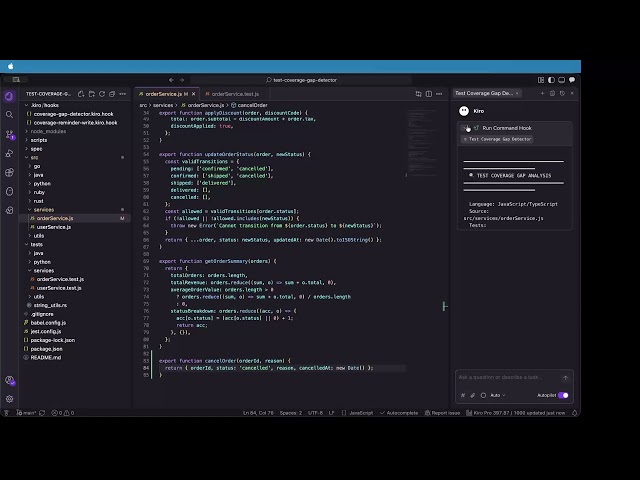The image size is (640, 480).
Task: Open the Search view in activity bar
Action: [x=9, y=115]
